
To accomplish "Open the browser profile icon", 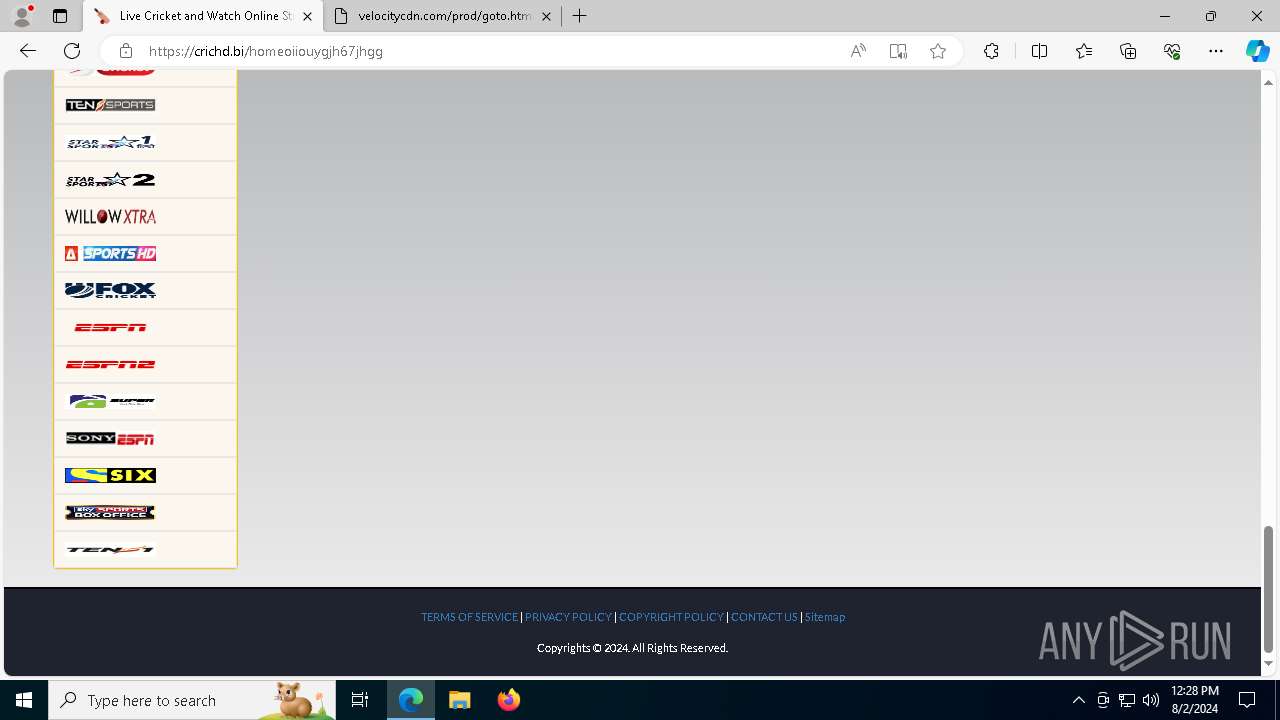I will 22,16.
